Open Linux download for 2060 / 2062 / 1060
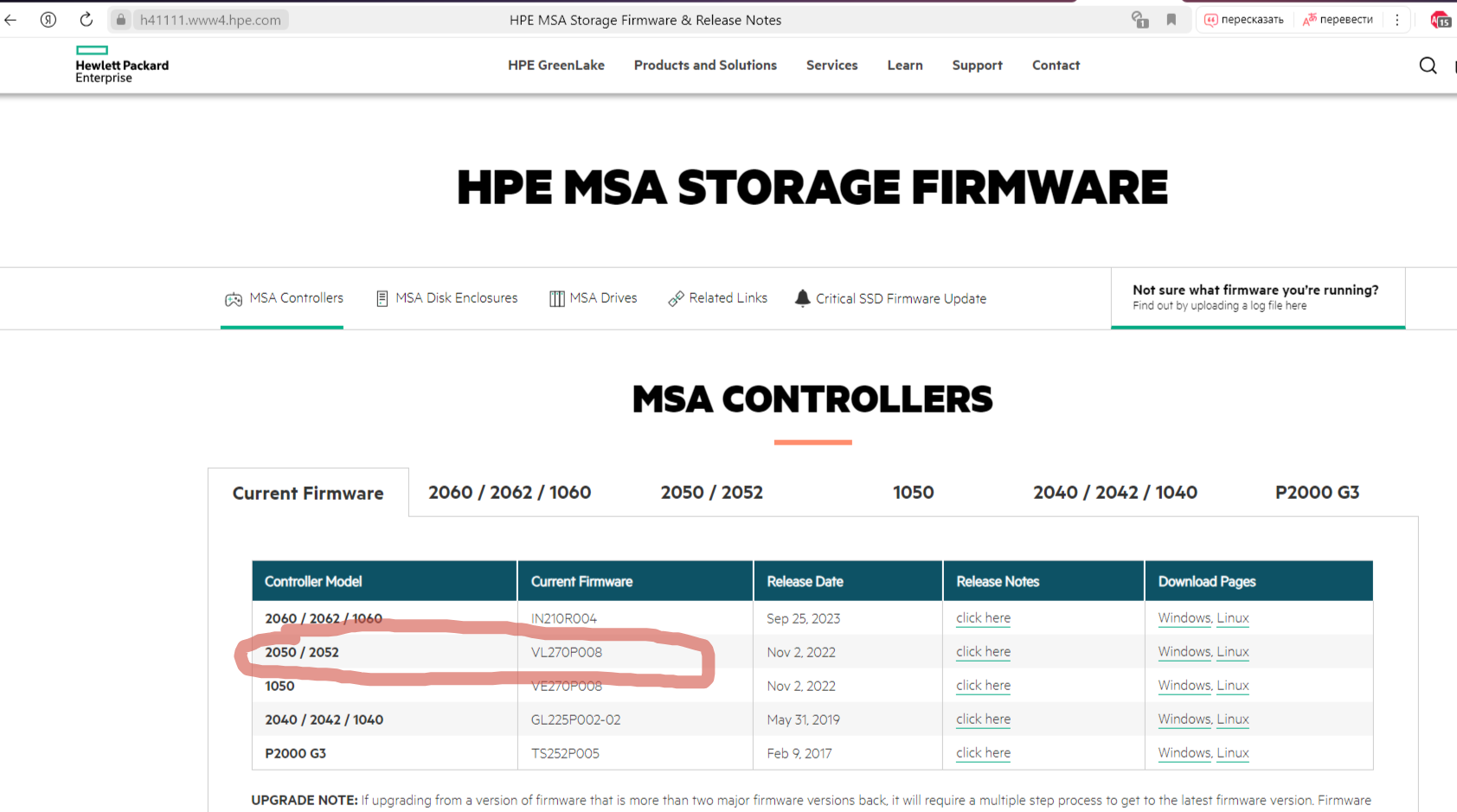 (x=1233, y=618)
